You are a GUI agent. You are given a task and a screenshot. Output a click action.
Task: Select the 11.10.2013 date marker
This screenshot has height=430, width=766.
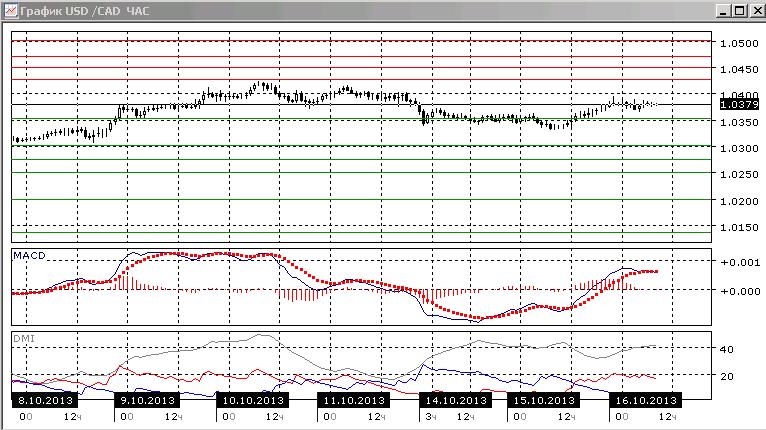click(x=354, y=400)
